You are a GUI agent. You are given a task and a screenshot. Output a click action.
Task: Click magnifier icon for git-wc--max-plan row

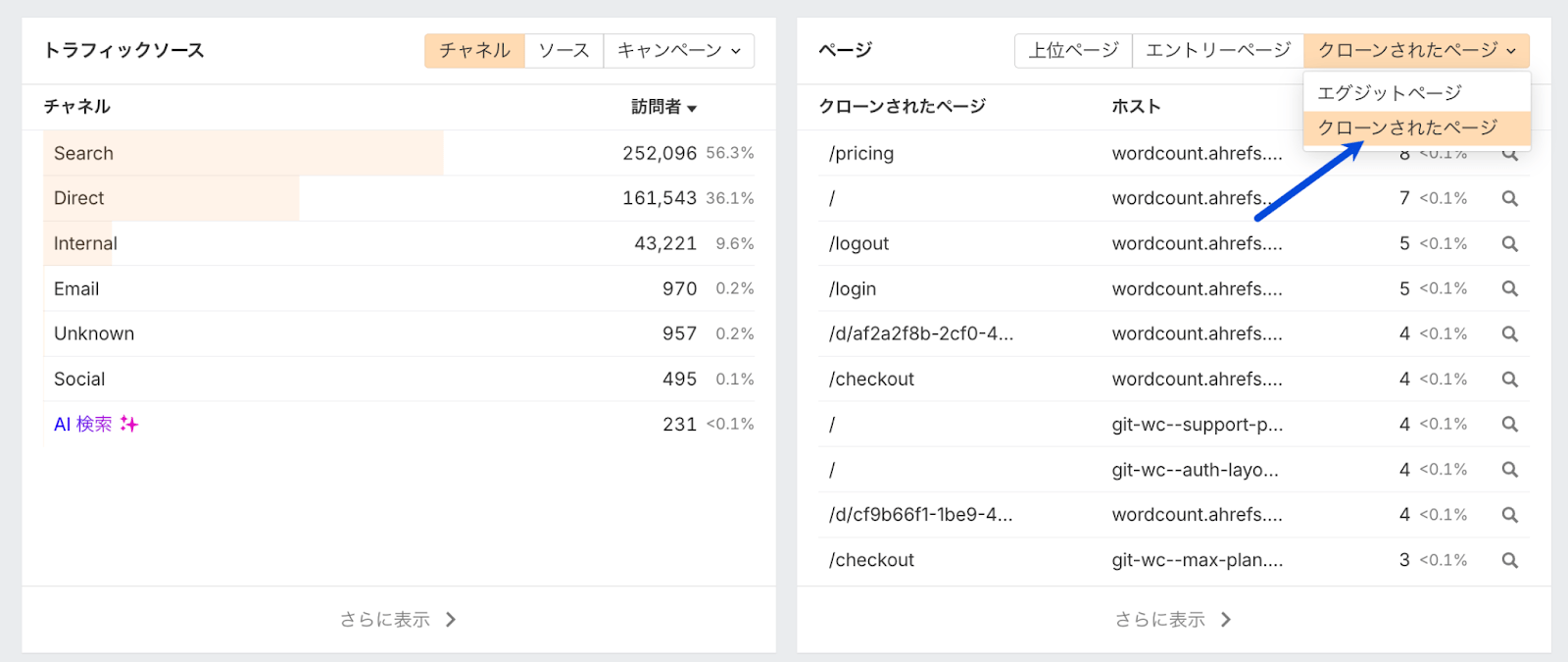click(x=1509, y=560)
